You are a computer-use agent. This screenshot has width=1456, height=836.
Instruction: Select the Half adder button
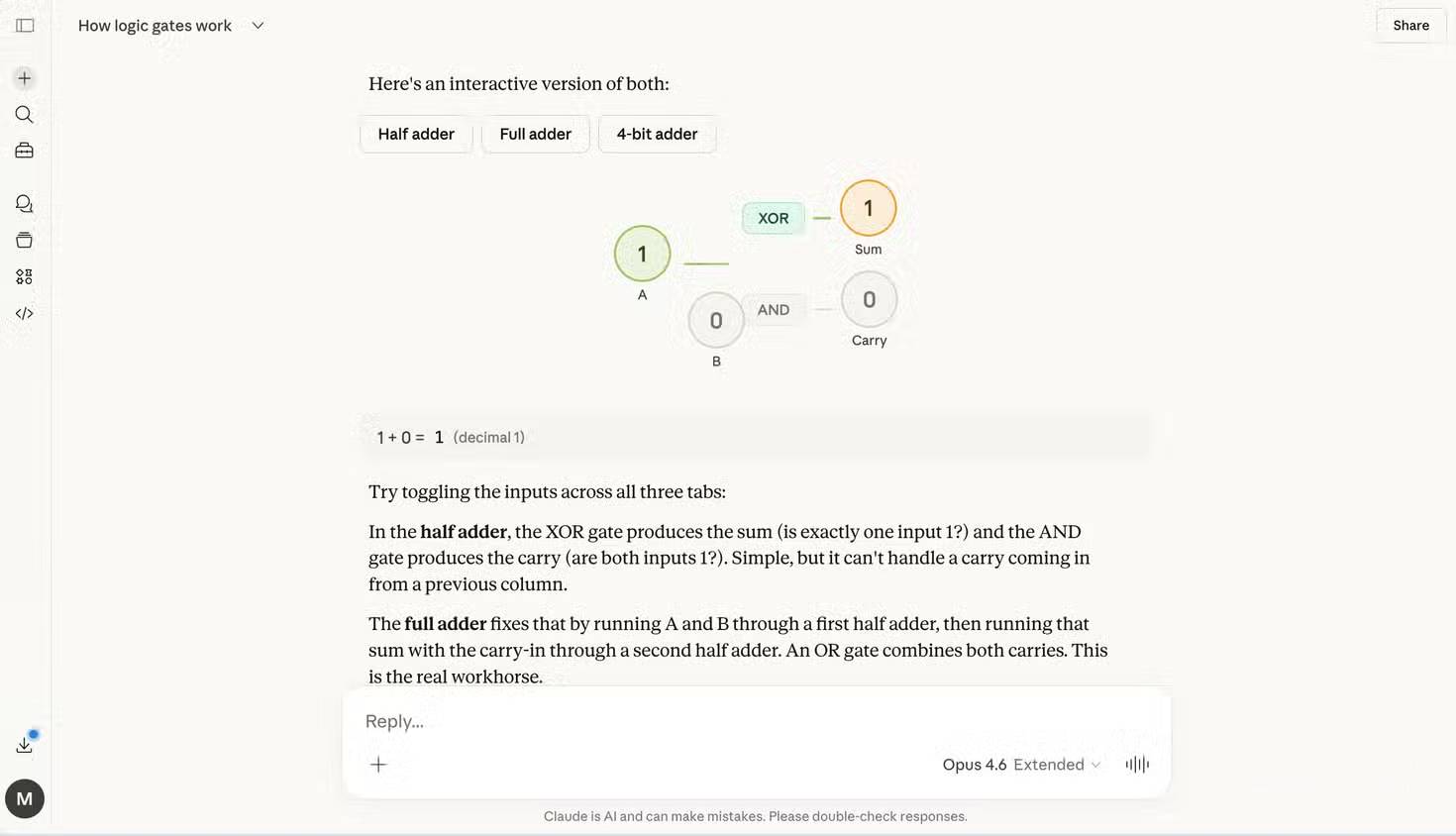click(x=415, y=134)
